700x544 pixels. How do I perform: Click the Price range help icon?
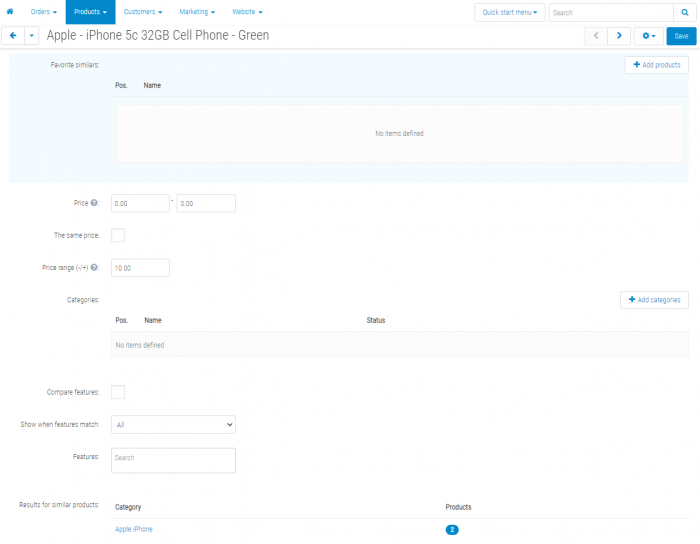pyautogui.click(x=94, y=267)
